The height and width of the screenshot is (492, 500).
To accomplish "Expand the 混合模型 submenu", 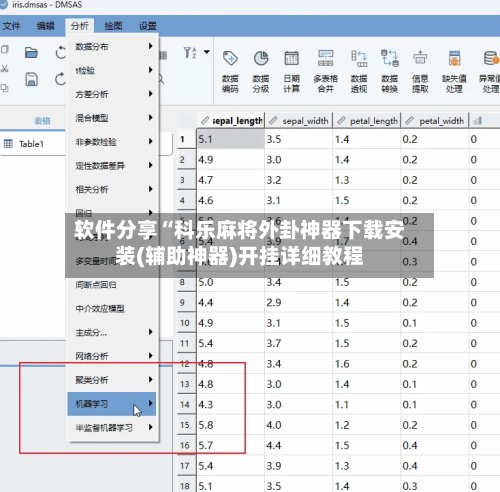I will (151, 117).
